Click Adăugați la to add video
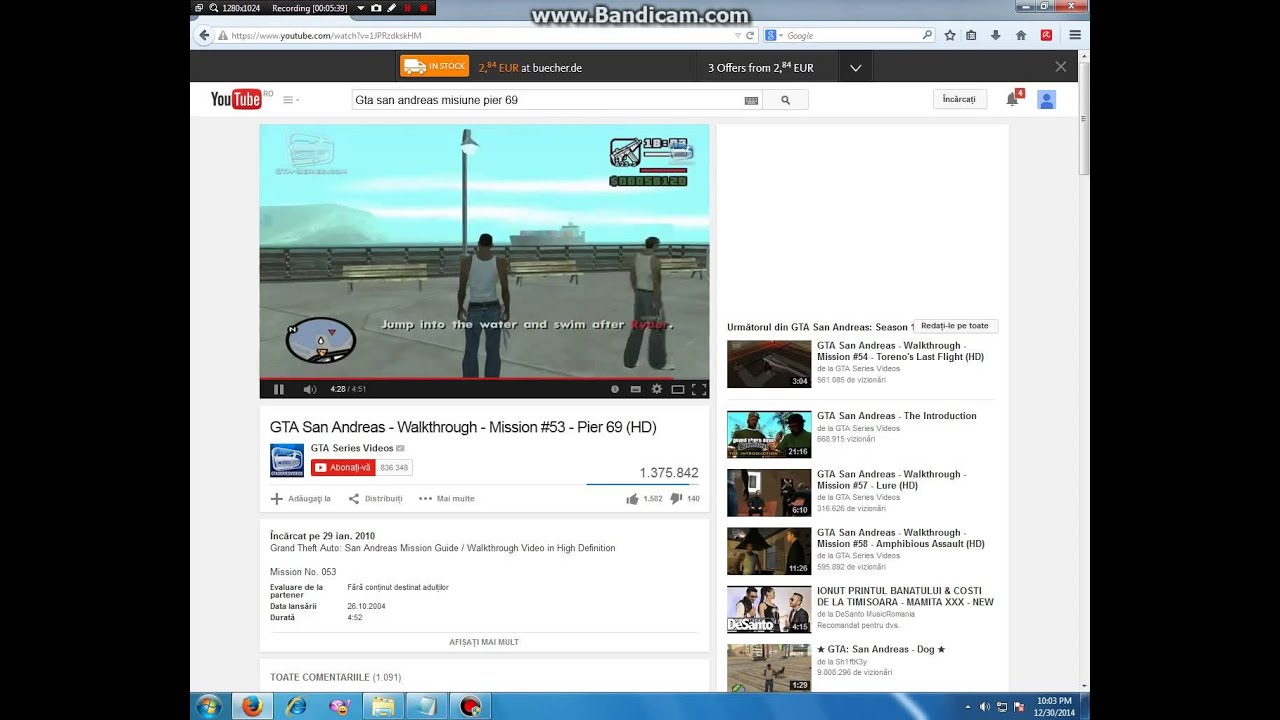The height and width of the screenshot is (720, 1280). click(x=301, y=498)
